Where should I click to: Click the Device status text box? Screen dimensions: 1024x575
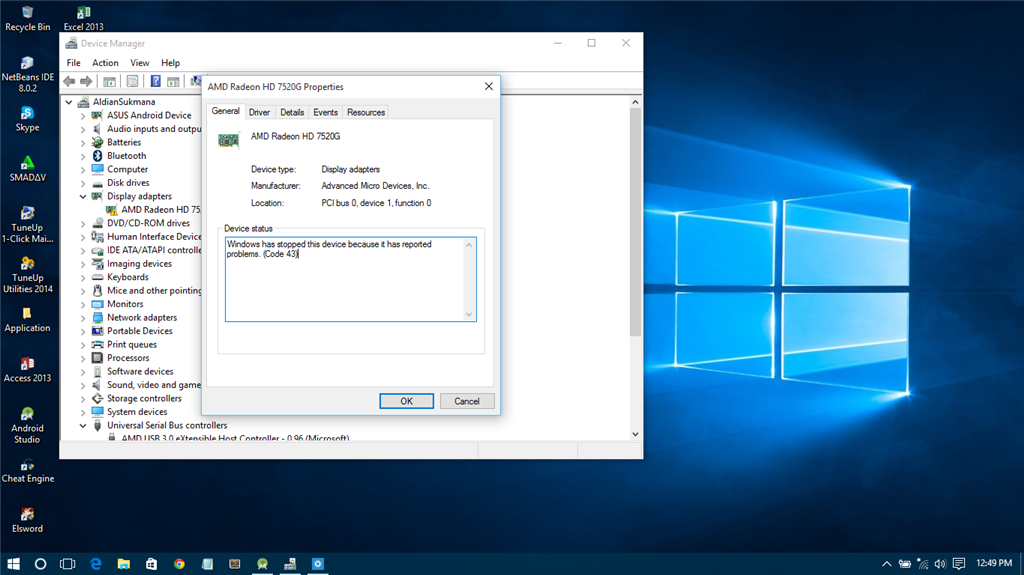351,279
